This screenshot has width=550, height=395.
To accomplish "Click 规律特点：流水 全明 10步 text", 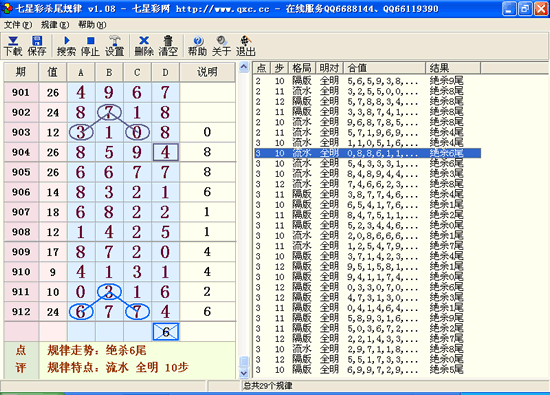I will 118,367.
